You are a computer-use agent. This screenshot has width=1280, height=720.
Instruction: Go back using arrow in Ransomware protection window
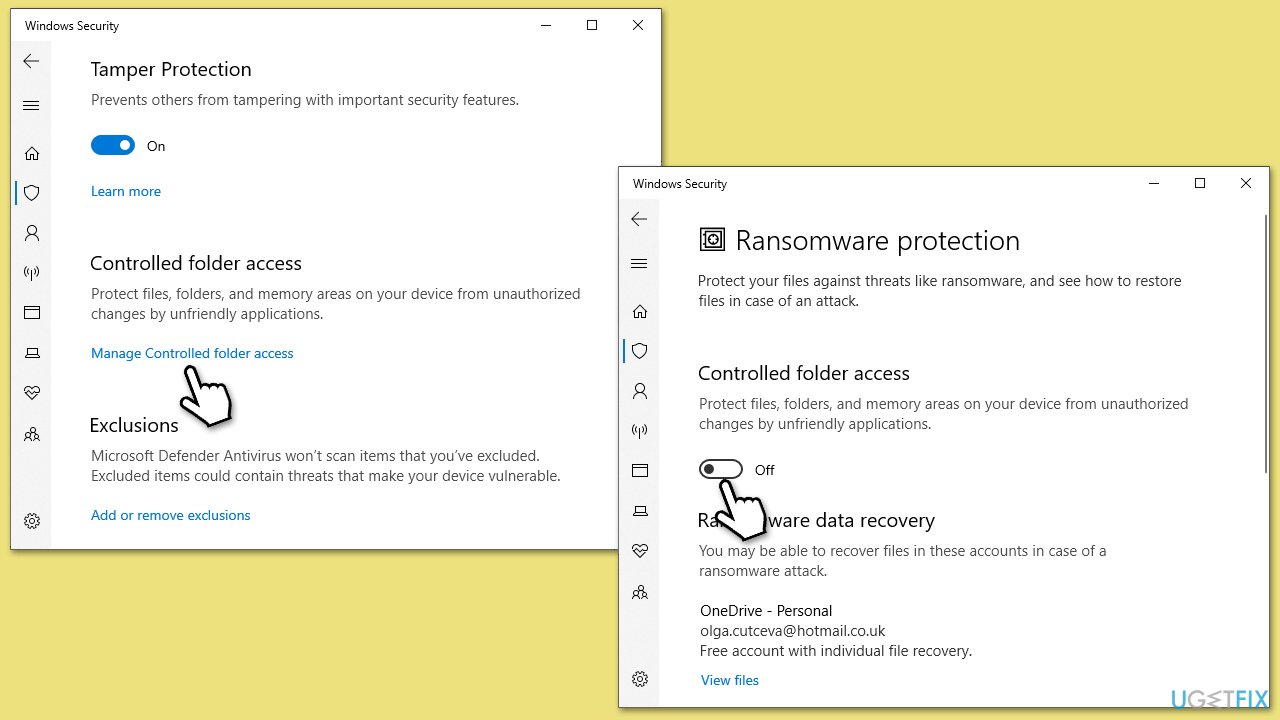[639, 219]
